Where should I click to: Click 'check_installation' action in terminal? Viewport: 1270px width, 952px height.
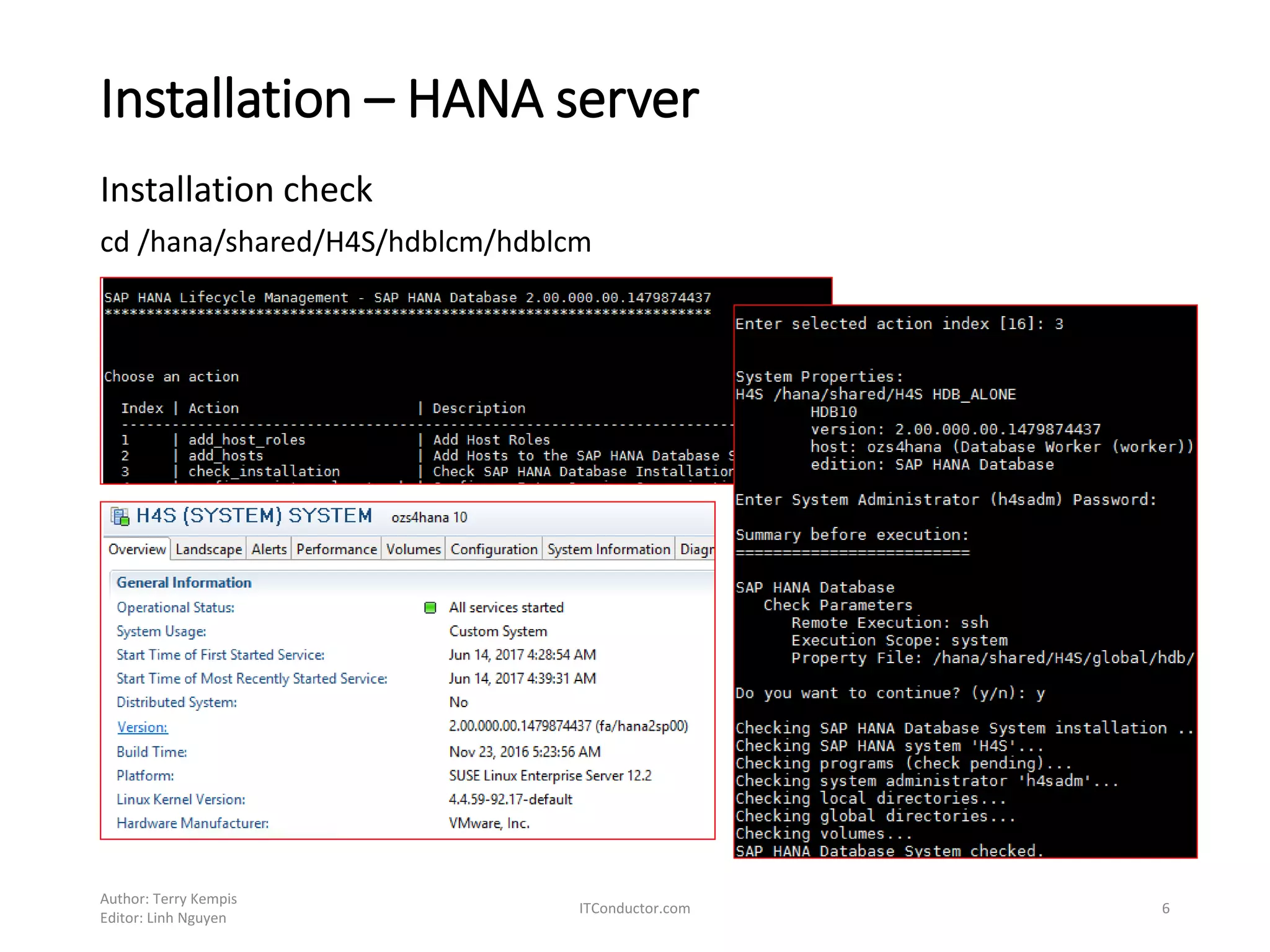point(264,471)
